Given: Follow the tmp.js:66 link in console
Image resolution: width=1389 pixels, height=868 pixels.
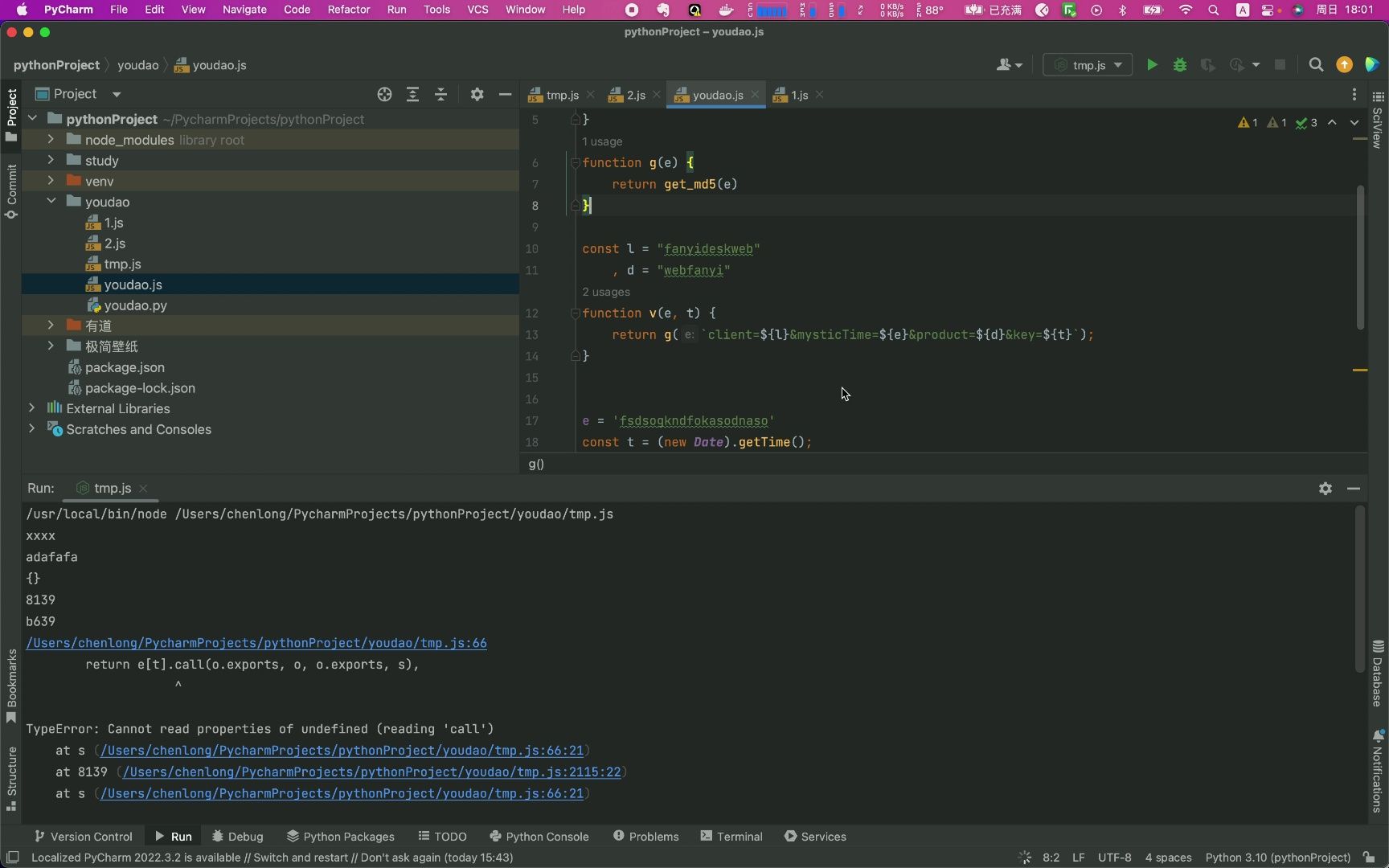Looking at the screenshot, I should (x=256, y=643).
